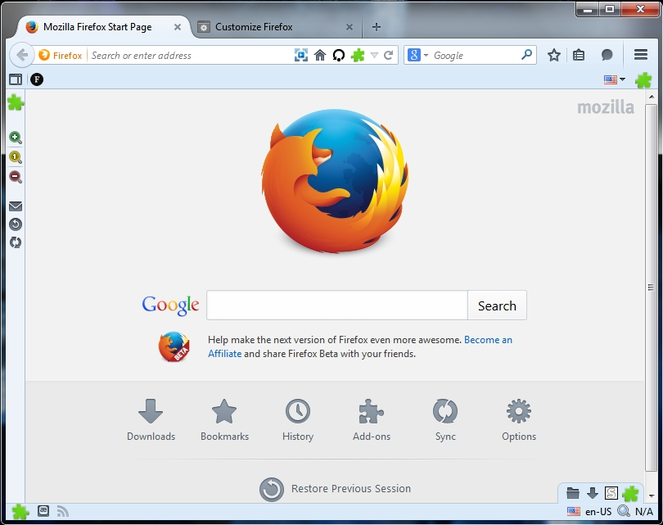This screenshot has height=525, width=663.
Task: Click inside the start page Google search field
Action: pyautogui.click(x=337, y=305)
